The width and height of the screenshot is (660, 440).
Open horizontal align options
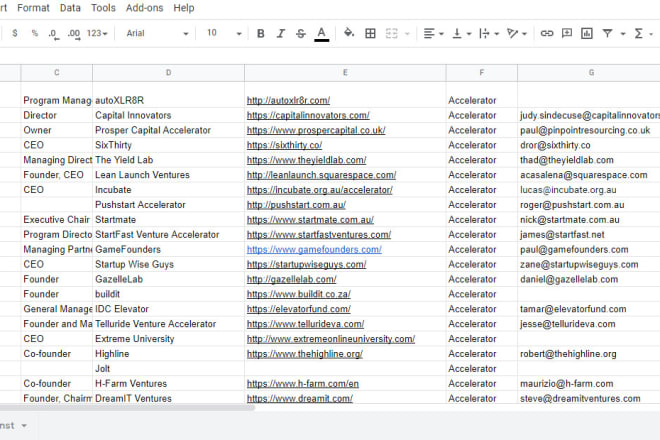429,33
